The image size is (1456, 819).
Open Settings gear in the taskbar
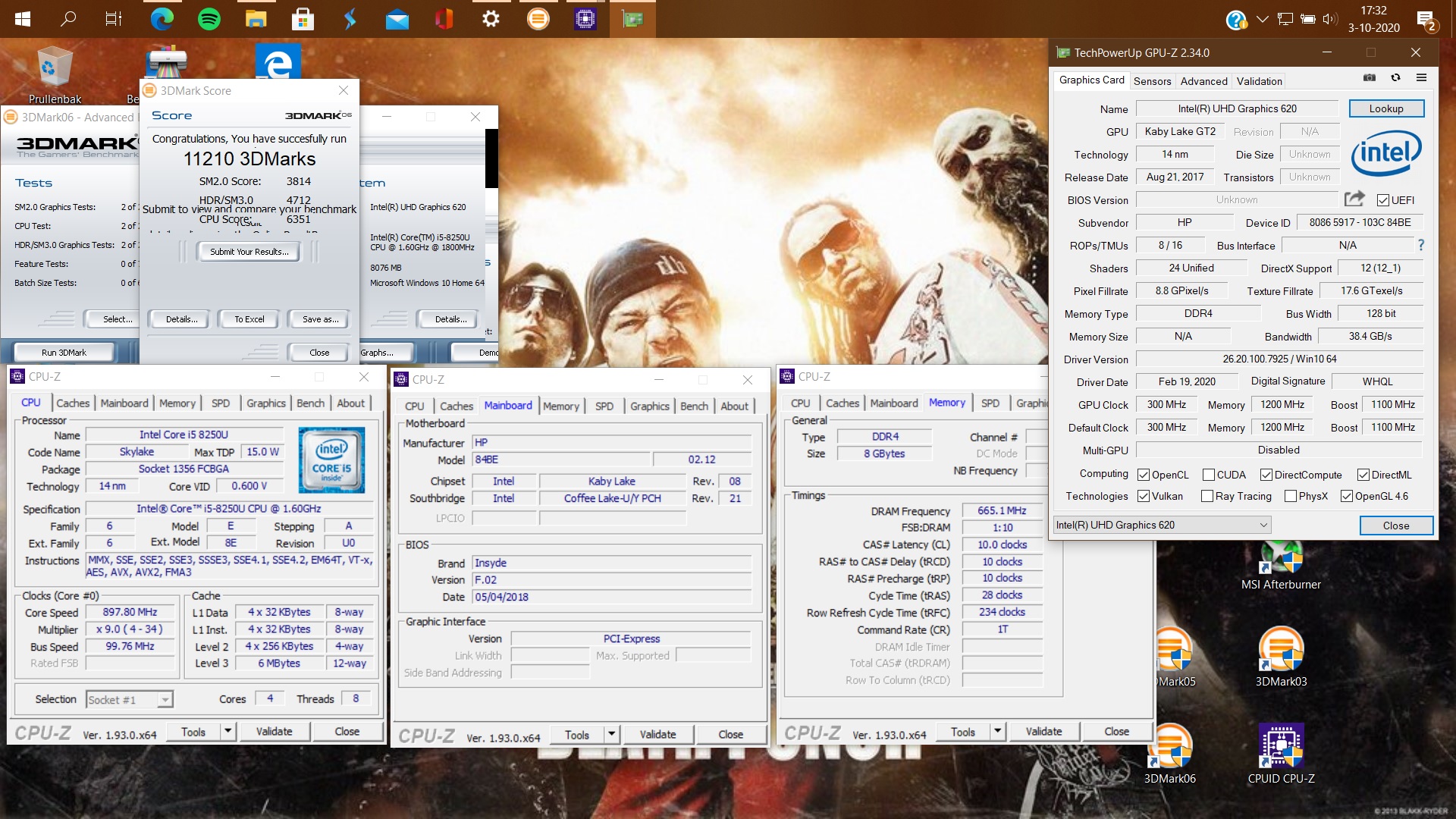point(491,19)
